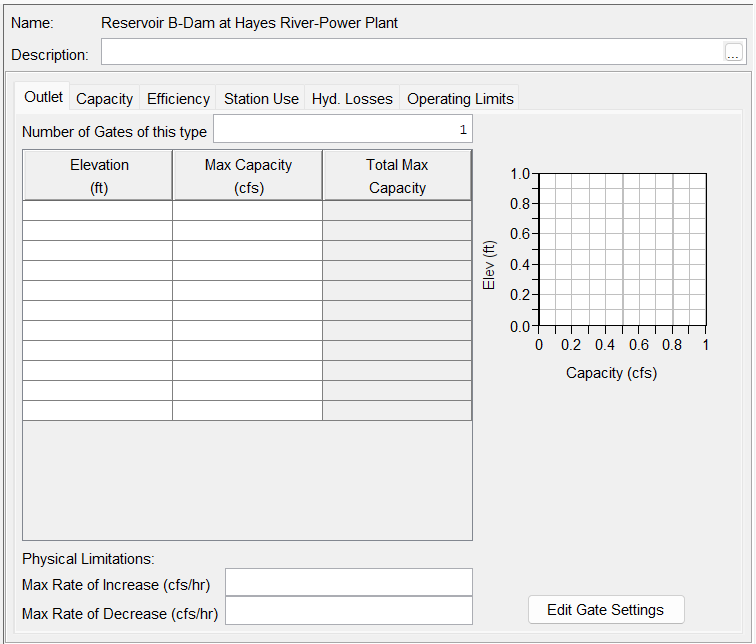The height and width of the screenshot is (644, 756).
Task: Click the Total Max Capacity header
Action: pos(397,176)
